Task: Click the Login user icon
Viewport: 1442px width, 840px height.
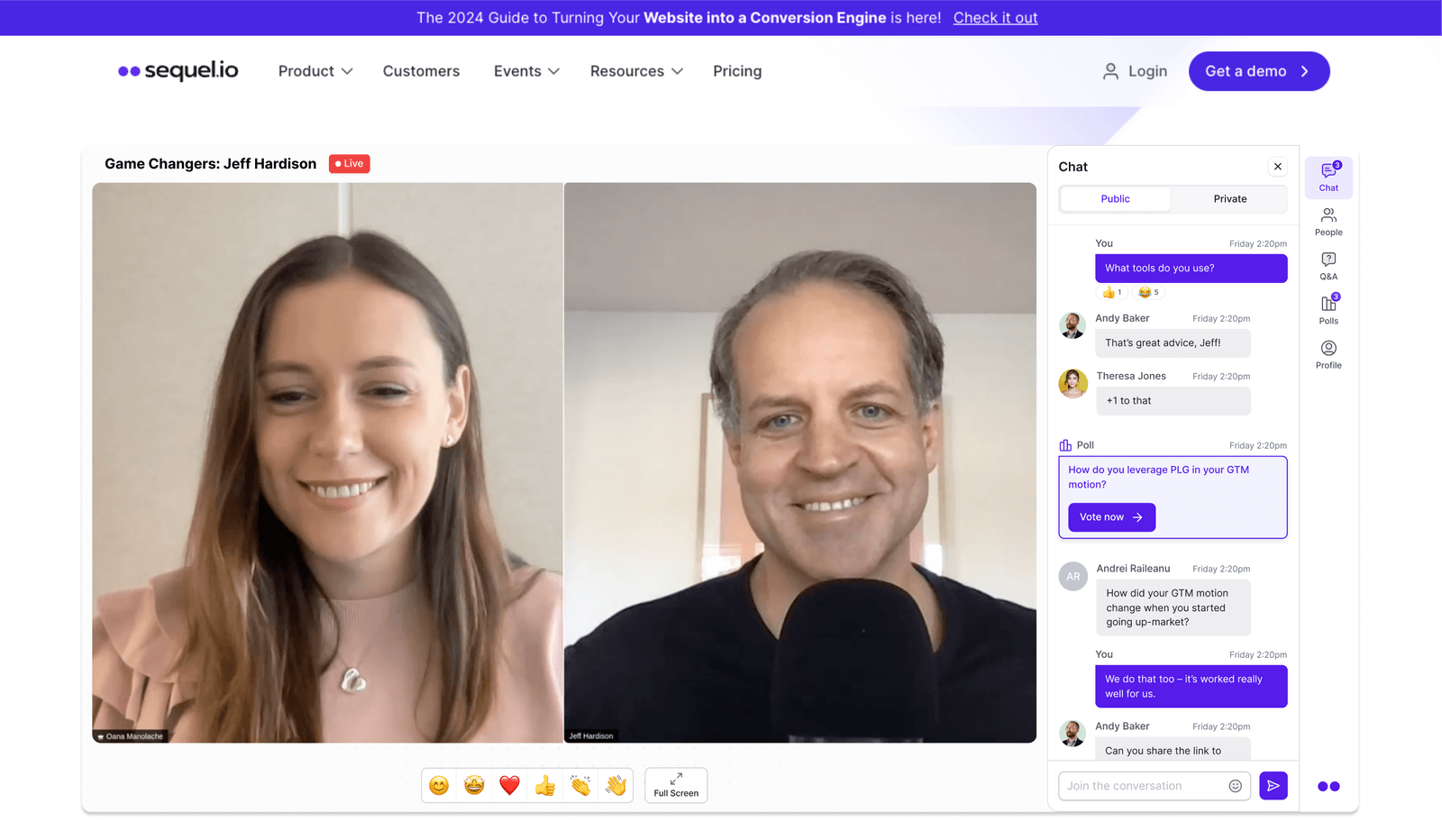Action: [1110, 71]
